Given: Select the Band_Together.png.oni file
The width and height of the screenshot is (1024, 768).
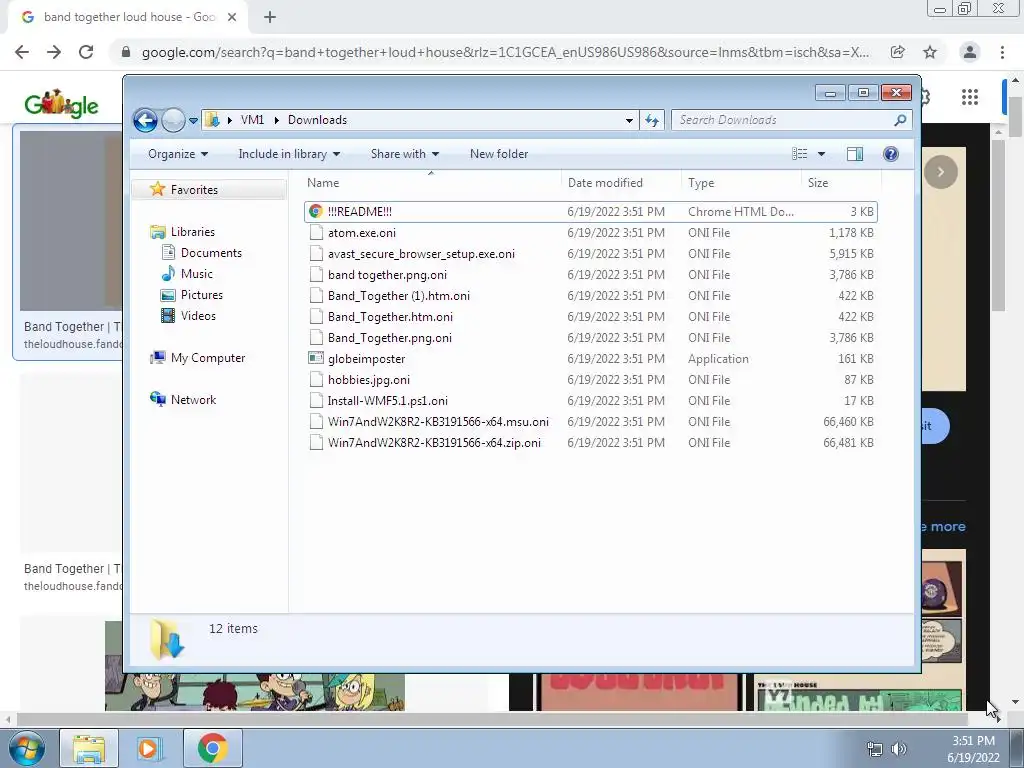Looking at the screenshot, I should [590, 338].
